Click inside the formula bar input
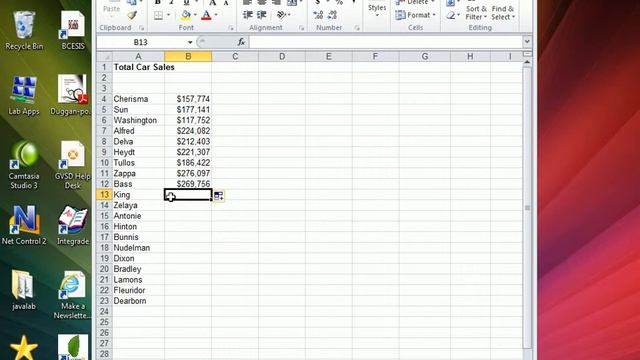 click(386, 42)
